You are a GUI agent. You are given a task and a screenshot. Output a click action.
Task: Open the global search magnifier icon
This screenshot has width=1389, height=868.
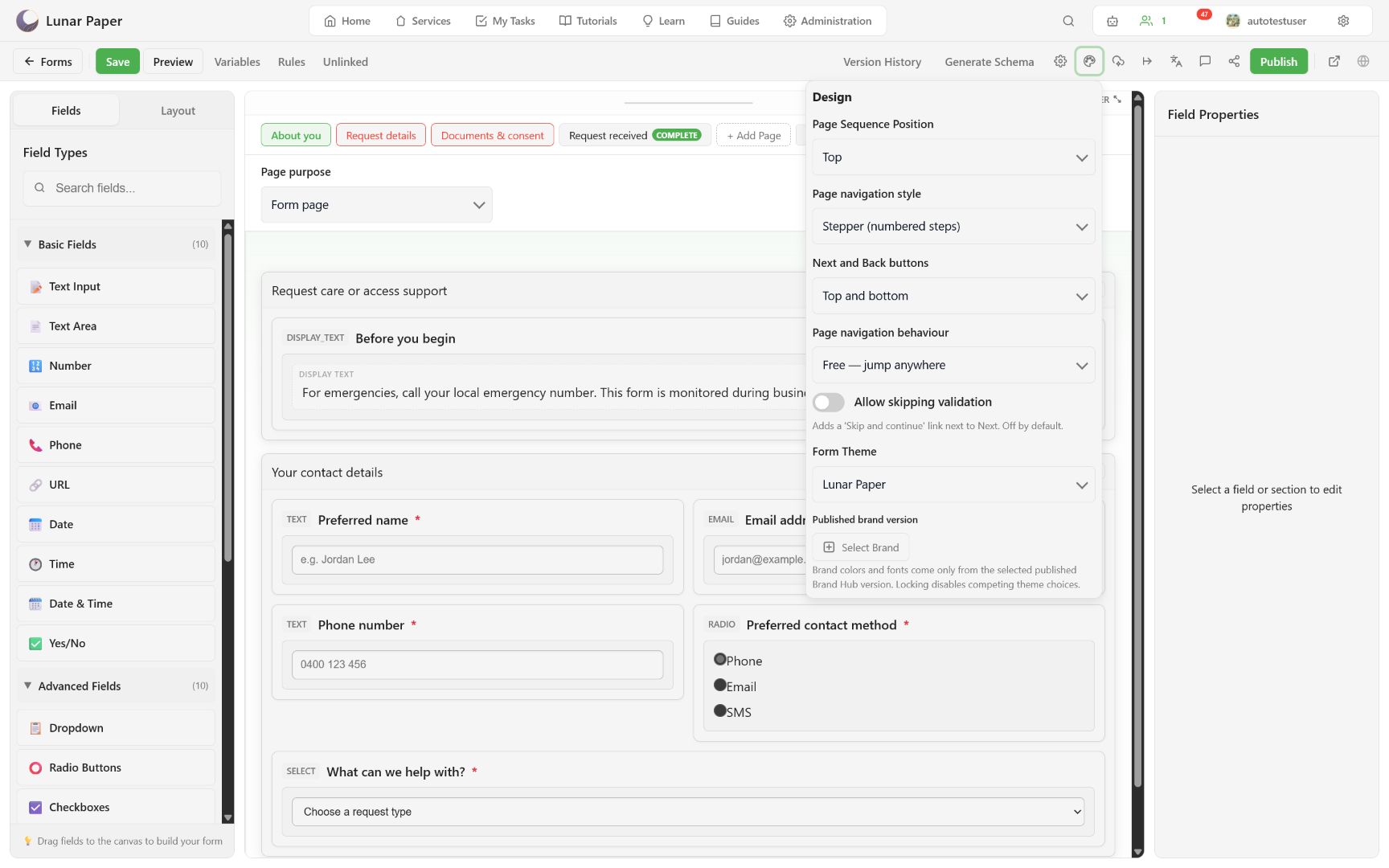coord(1068,21)
